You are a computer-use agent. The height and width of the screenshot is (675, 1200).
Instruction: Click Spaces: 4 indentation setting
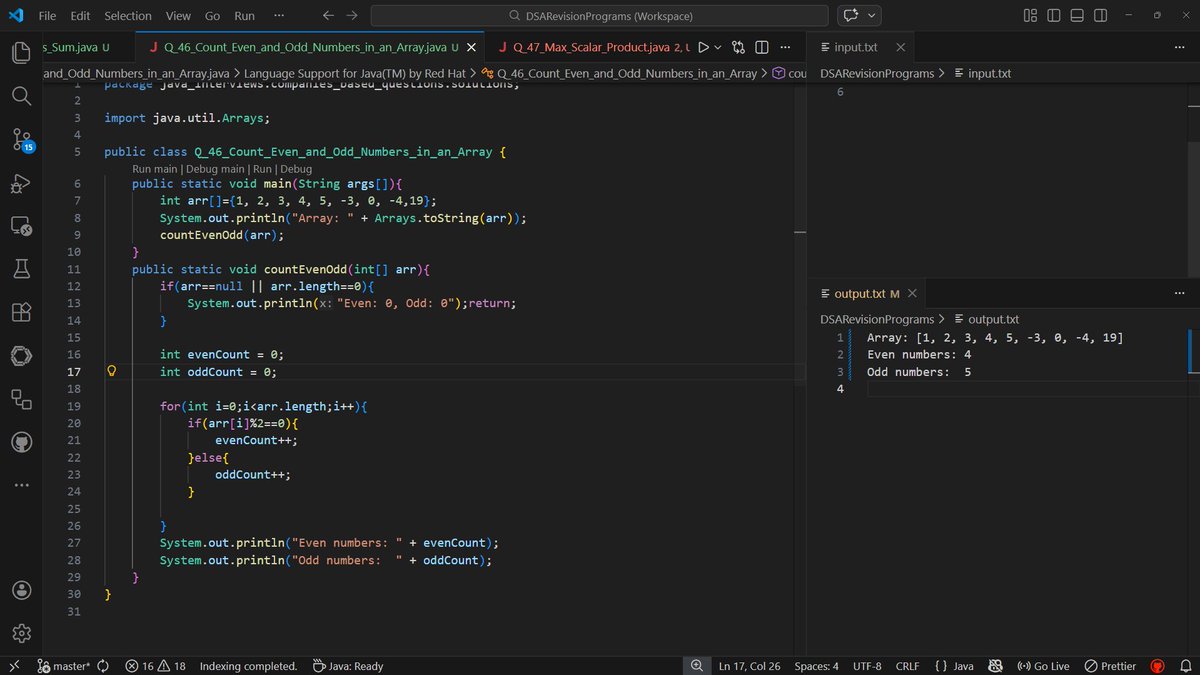[x=816, y=666]
